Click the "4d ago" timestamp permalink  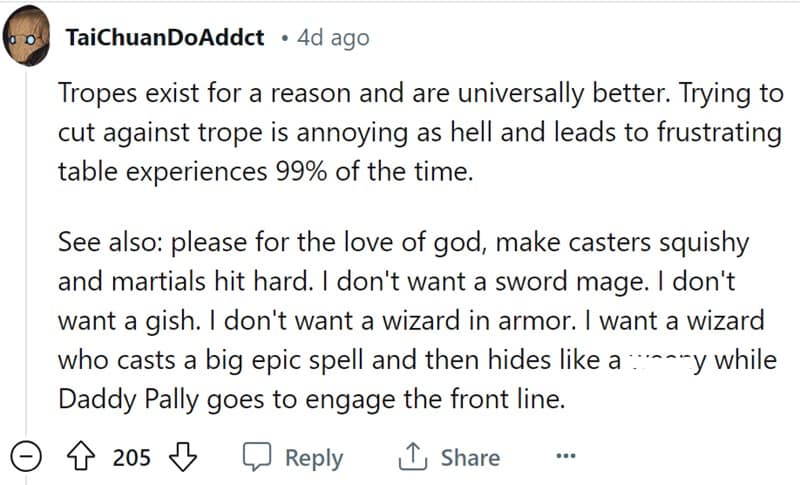[x=332, y=38]
